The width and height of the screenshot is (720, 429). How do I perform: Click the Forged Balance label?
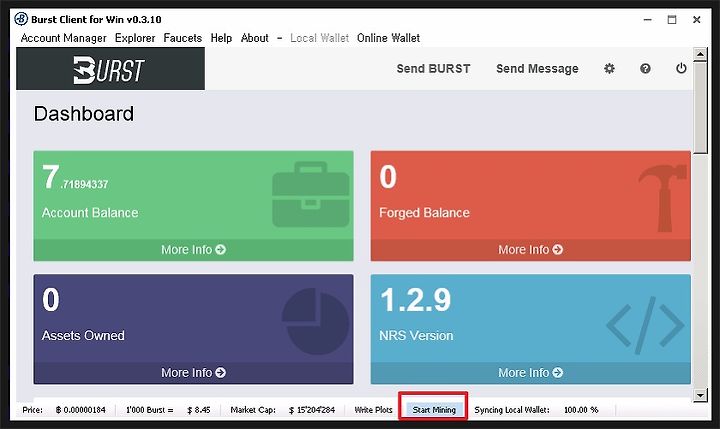coord(424,213)
